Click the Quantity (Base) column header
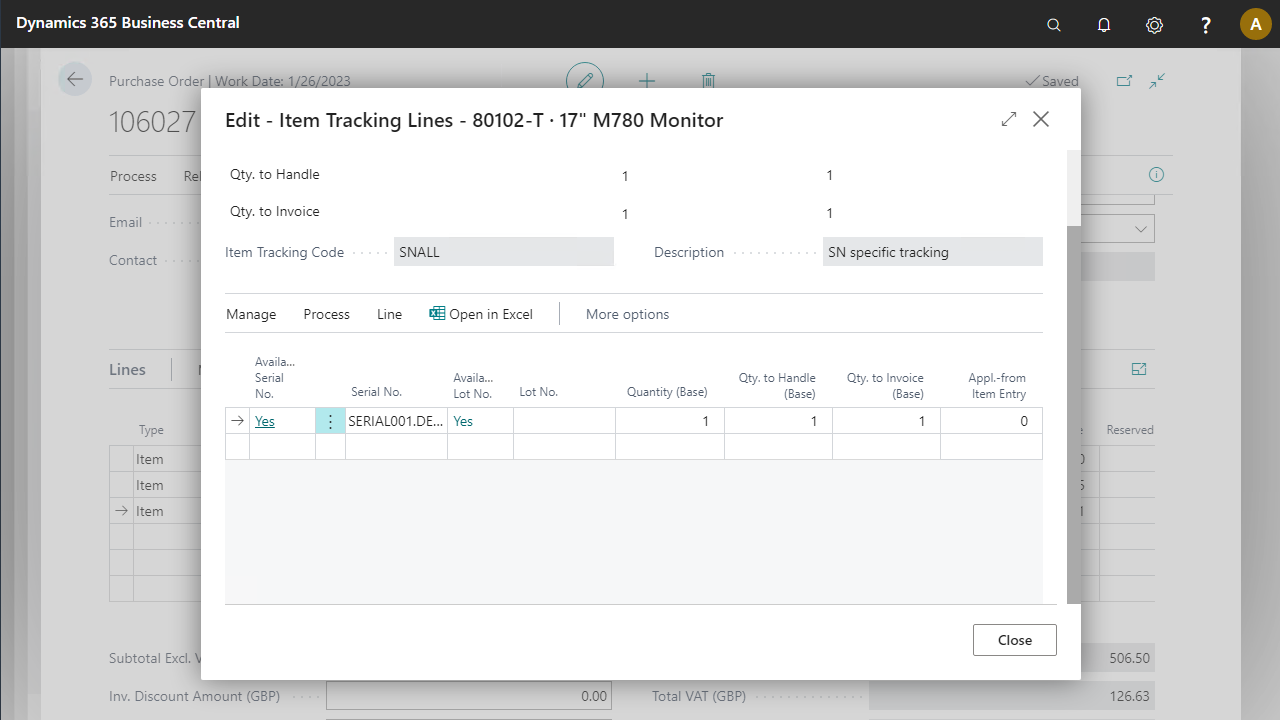Viewport: 1280px width, 720px height. pos(667,392)
